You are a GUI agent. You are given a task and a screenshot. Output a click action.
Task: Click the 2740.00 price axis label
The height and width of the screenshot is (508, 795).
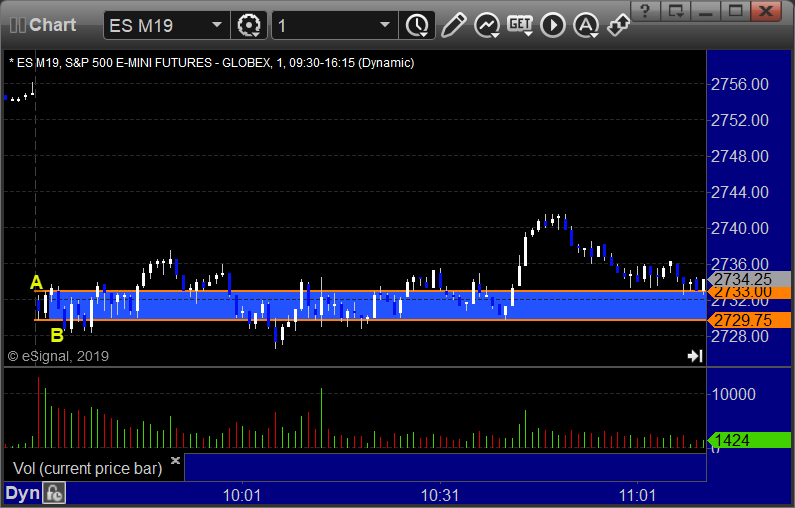point(740,228)
